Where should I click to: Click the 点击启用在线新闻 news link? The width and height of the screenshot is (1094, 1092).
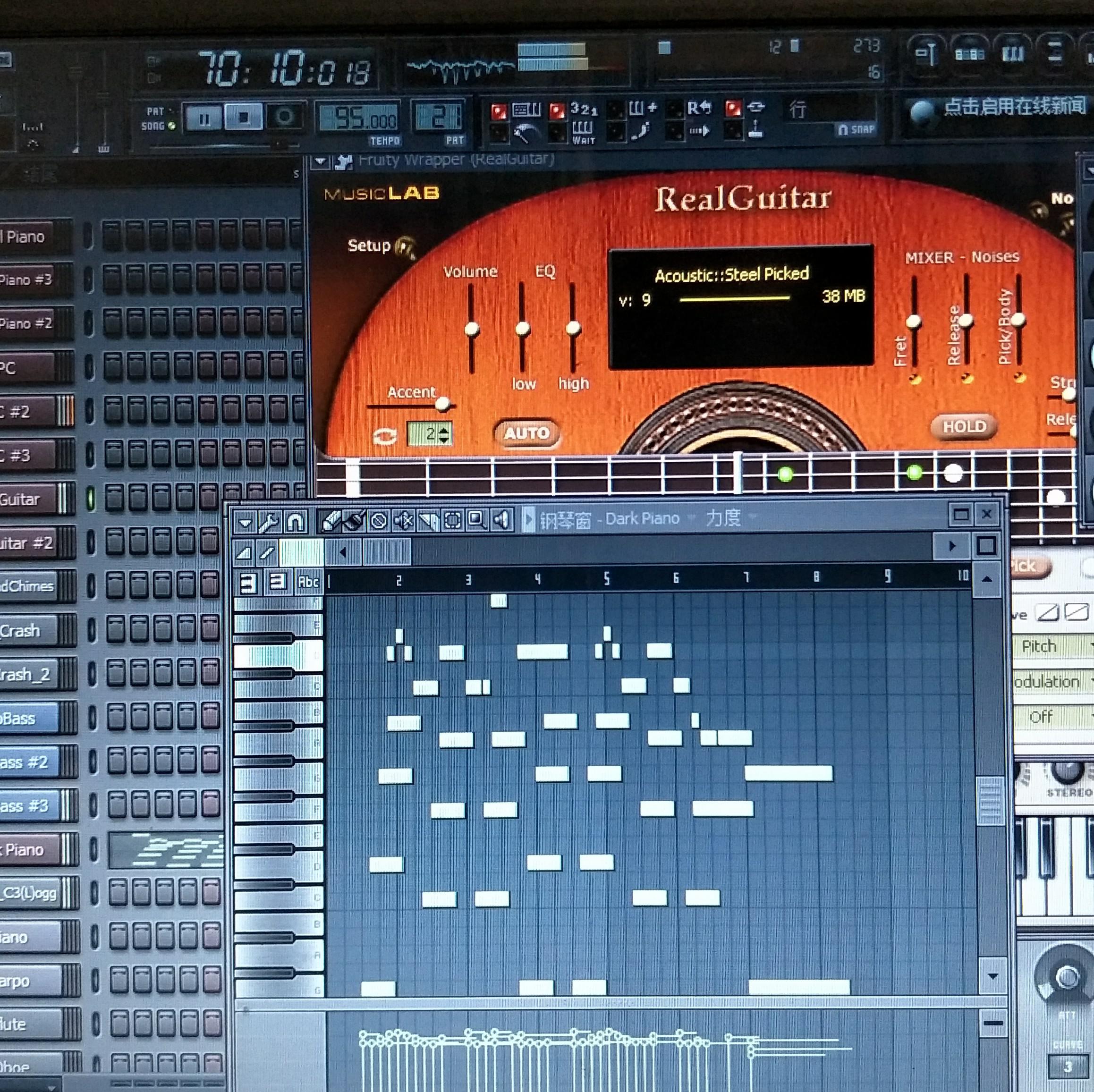(x=1014, y=106)
